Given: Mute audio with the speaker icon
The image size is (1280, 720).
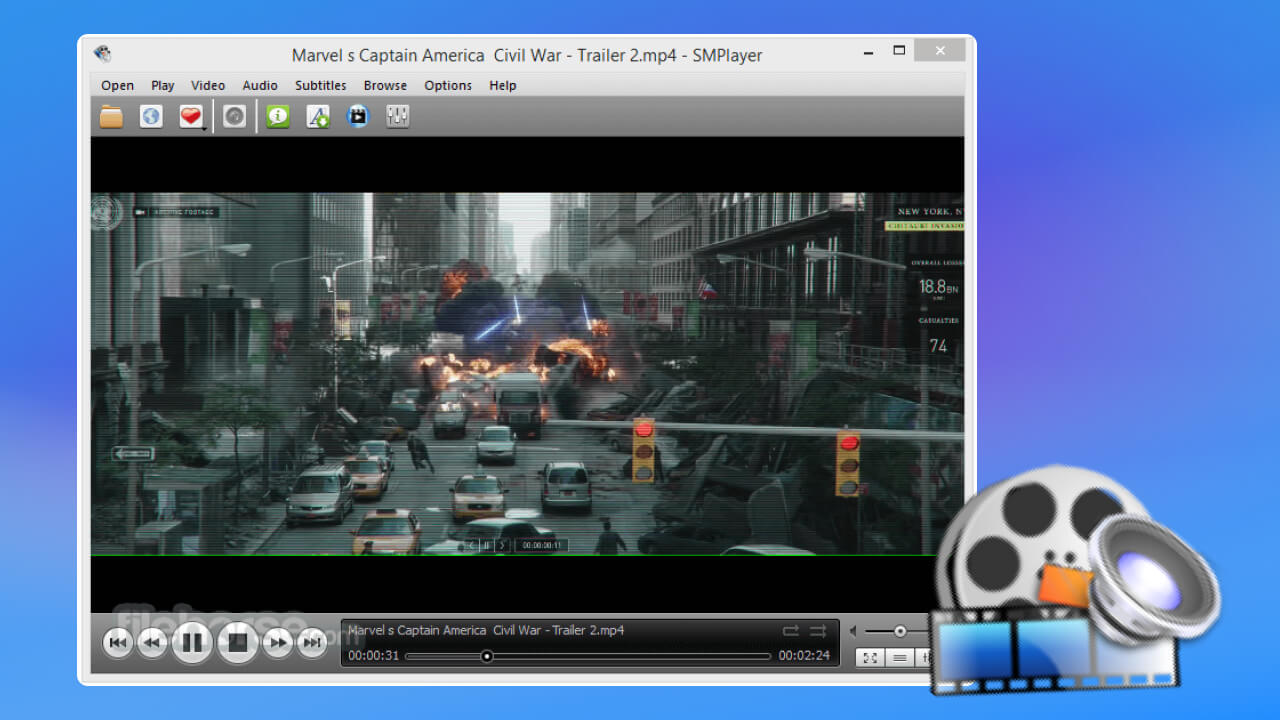Looking at the screenshot, I should click(x=853, y=631).
